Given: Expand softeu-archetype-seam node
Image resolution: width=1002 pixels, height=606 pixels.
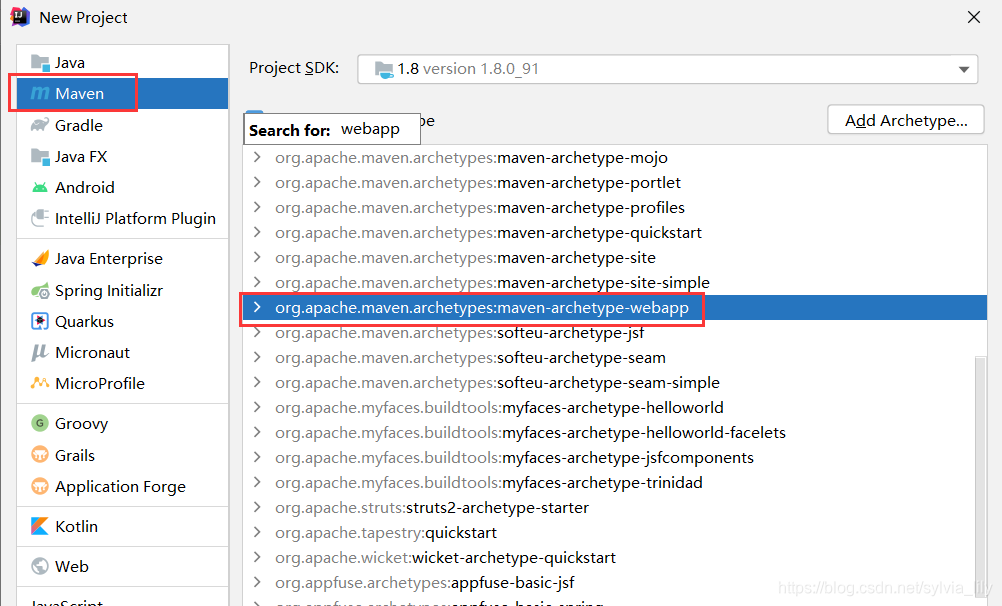Looking at the screenshot, I should click(257, 357).
